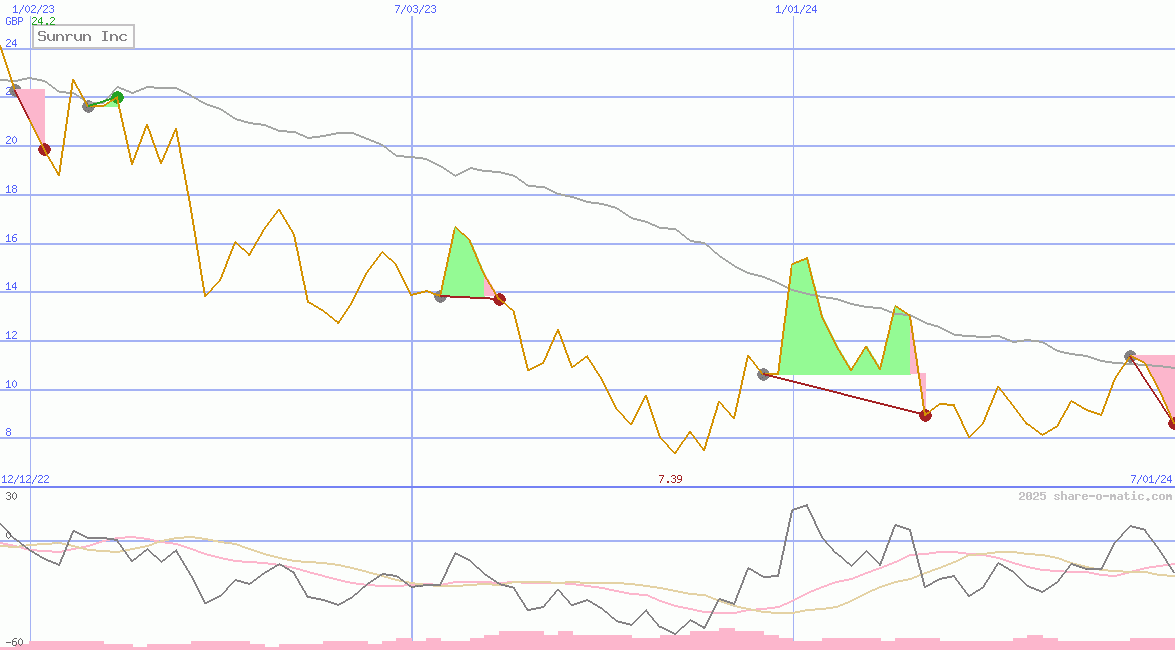Click the last grey marker near 11.4
The image size is (1175, 650).
(x=1130, y=356)
